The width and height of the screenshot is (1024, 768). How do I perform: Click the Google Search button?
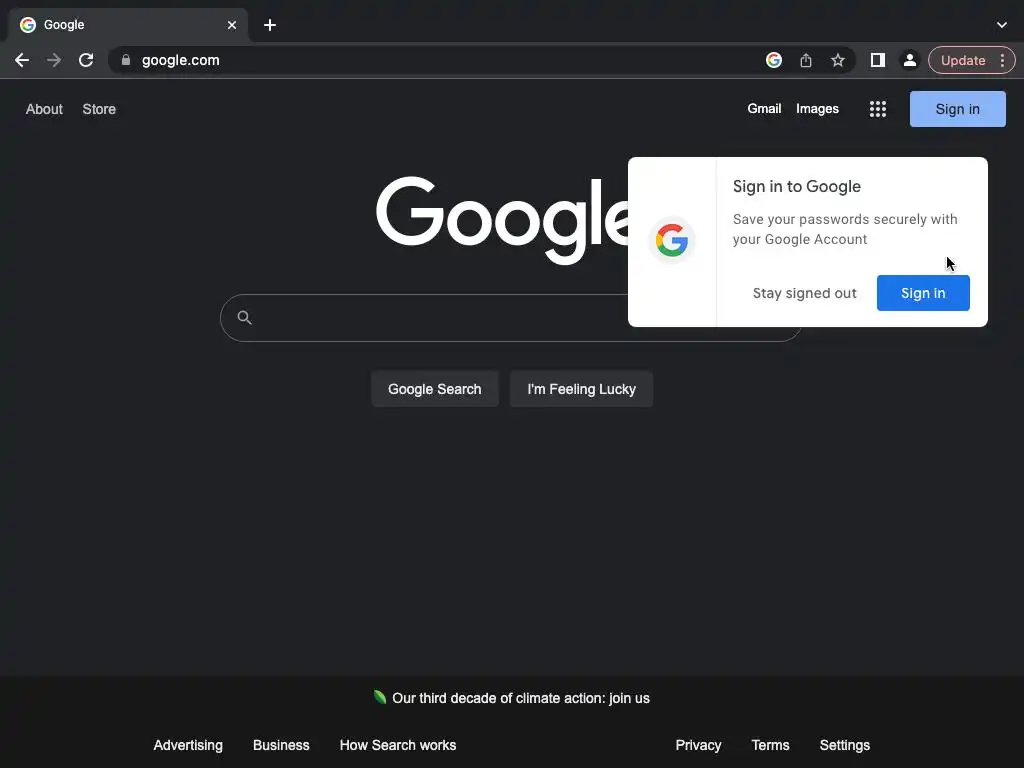[434, 389]
